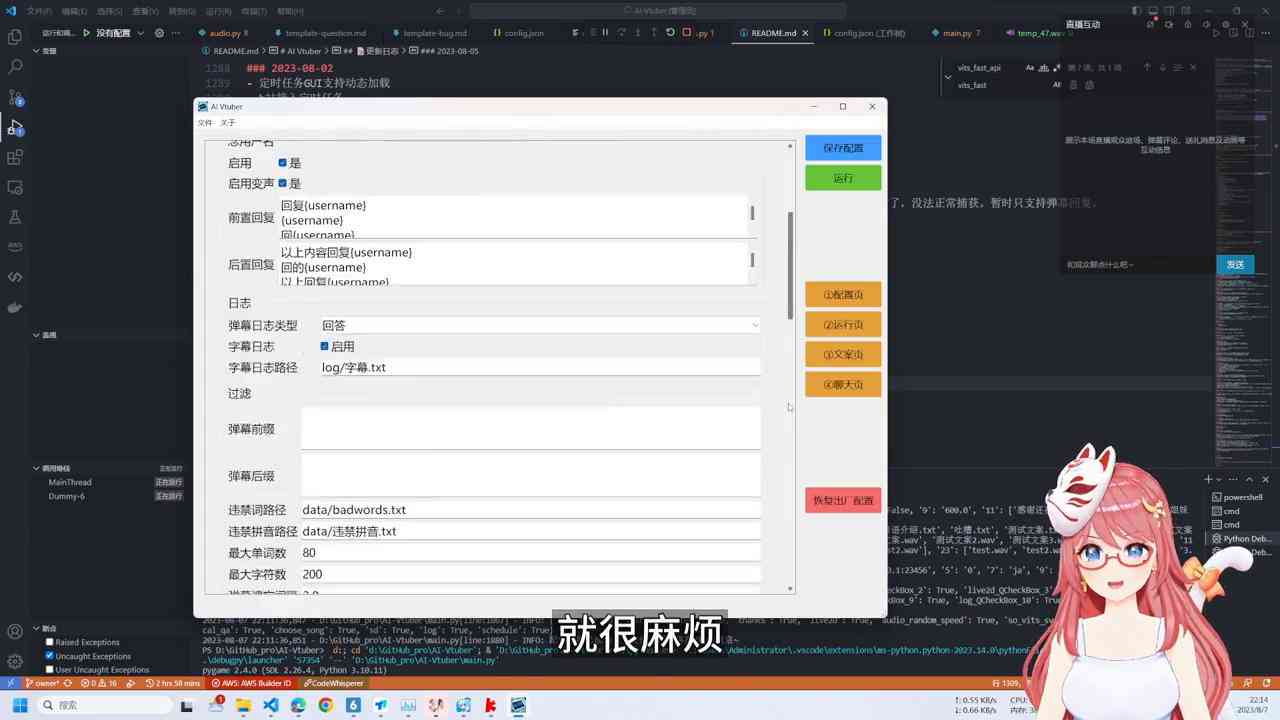
Task: Click the 最大单词数 field with 80
Action: [x=530, y=553]
